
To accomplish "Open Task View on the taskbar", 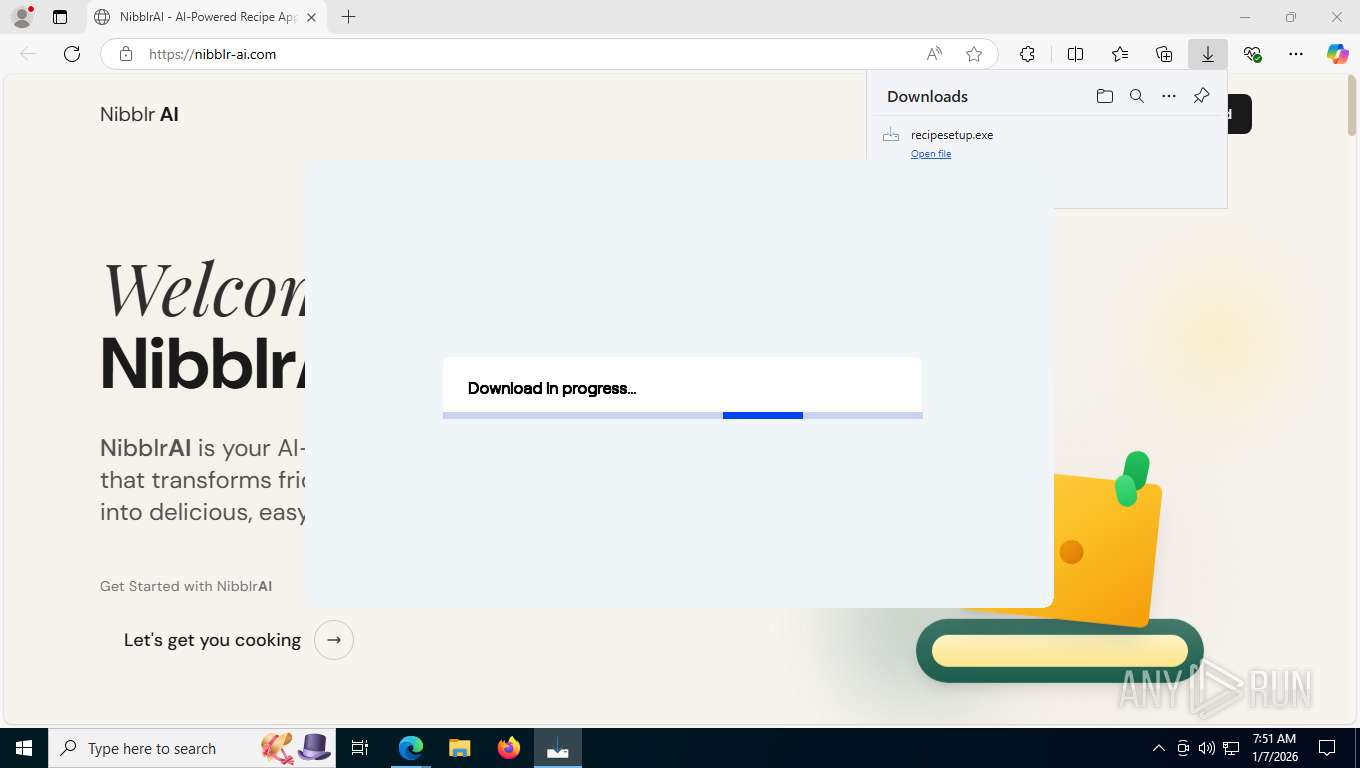I will (x=360, y=748).
